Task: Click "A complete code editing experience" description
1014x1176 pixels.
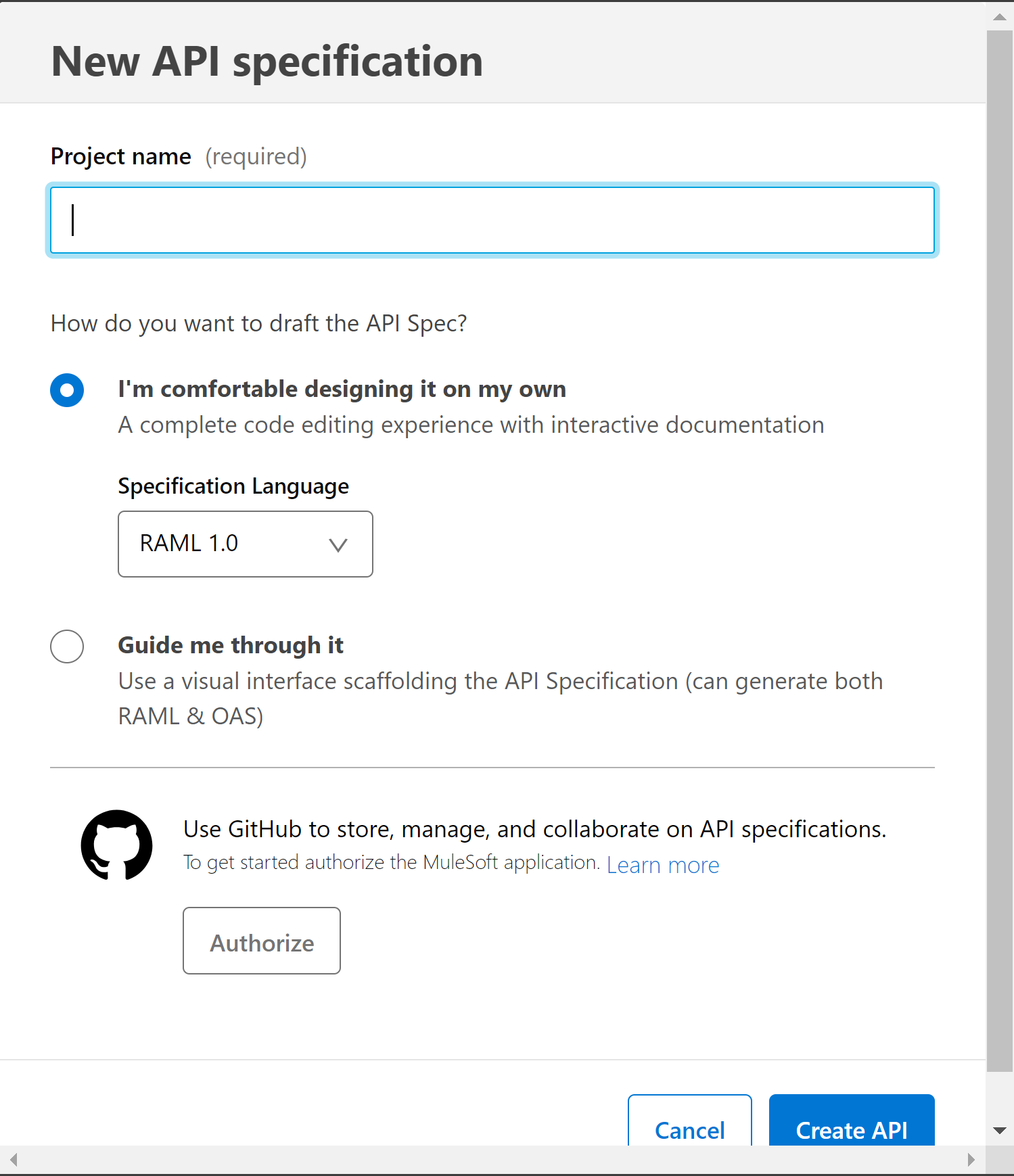Action: (x=471, y=425)
